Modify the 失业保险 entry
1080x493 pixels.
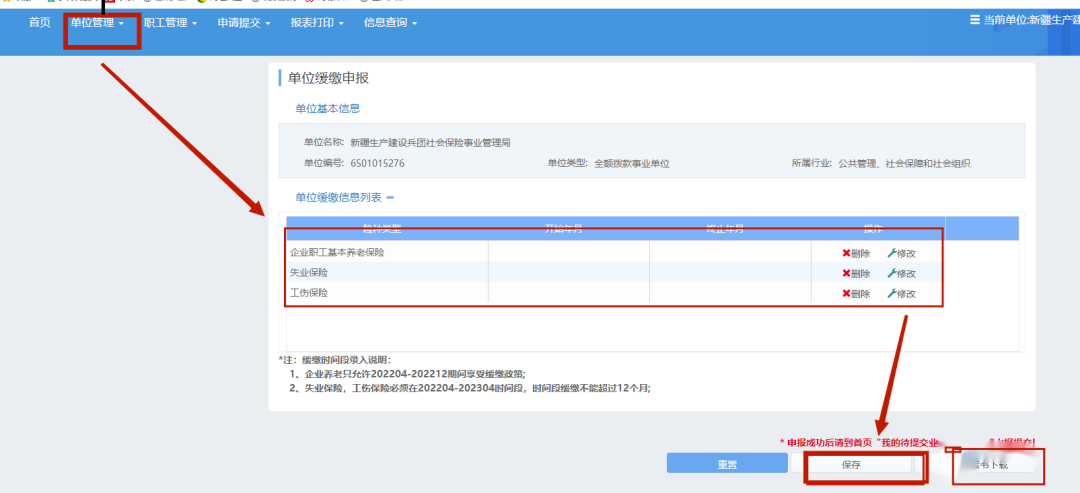click(901, 273)
